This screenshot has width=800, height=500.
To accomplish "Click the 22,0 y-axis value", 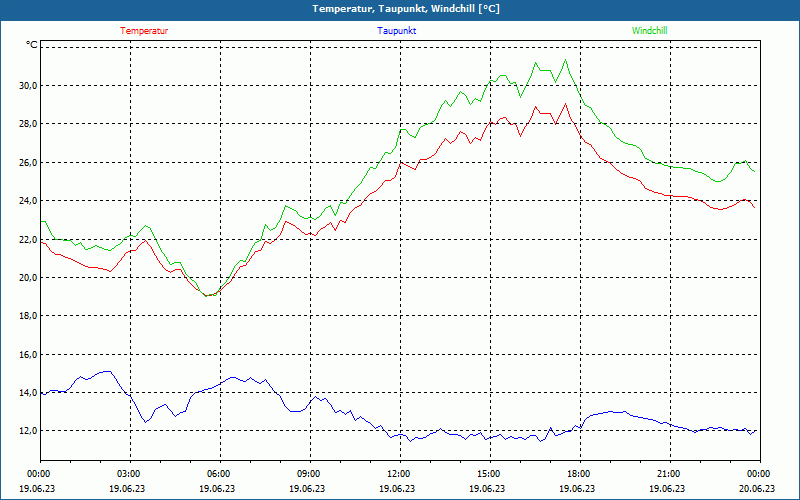I will 29,240.
